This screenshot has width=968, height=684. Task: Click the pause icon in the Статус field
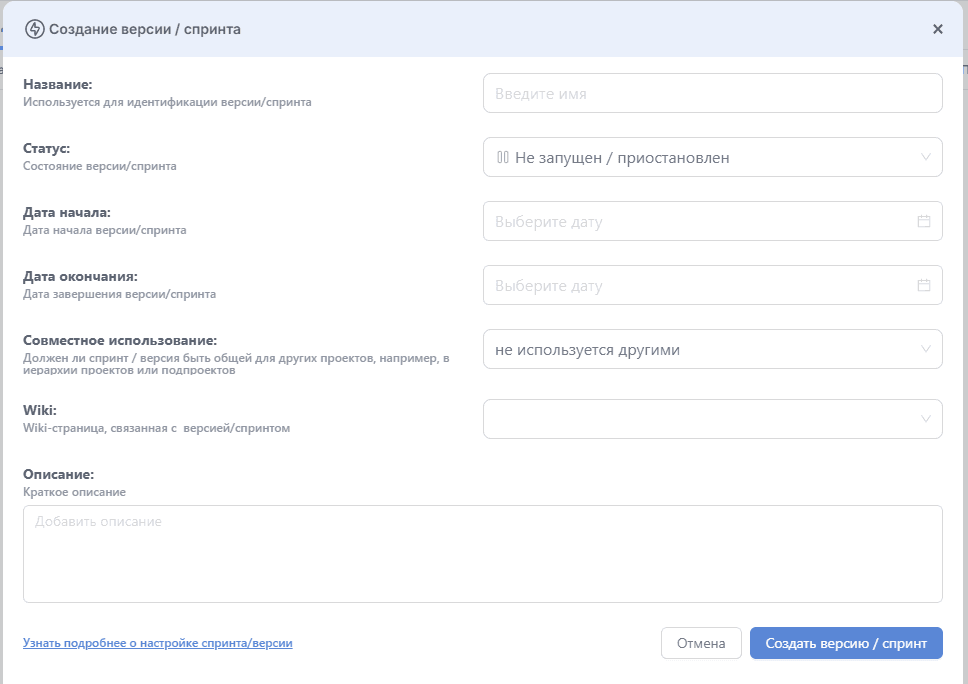[x=503, y=157]
